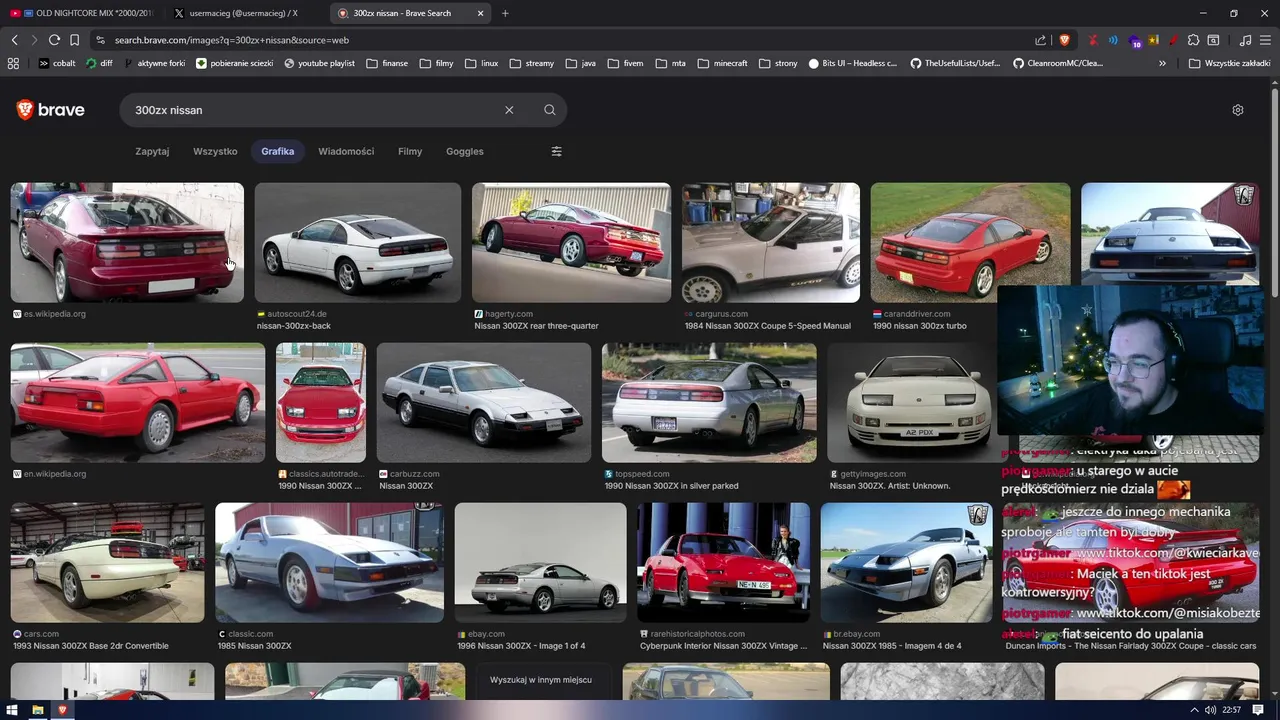Open the rarehistoricalphotos.com Cyberpunk Interior image
The image size is (1280, 720).
(x=723, y=563)
